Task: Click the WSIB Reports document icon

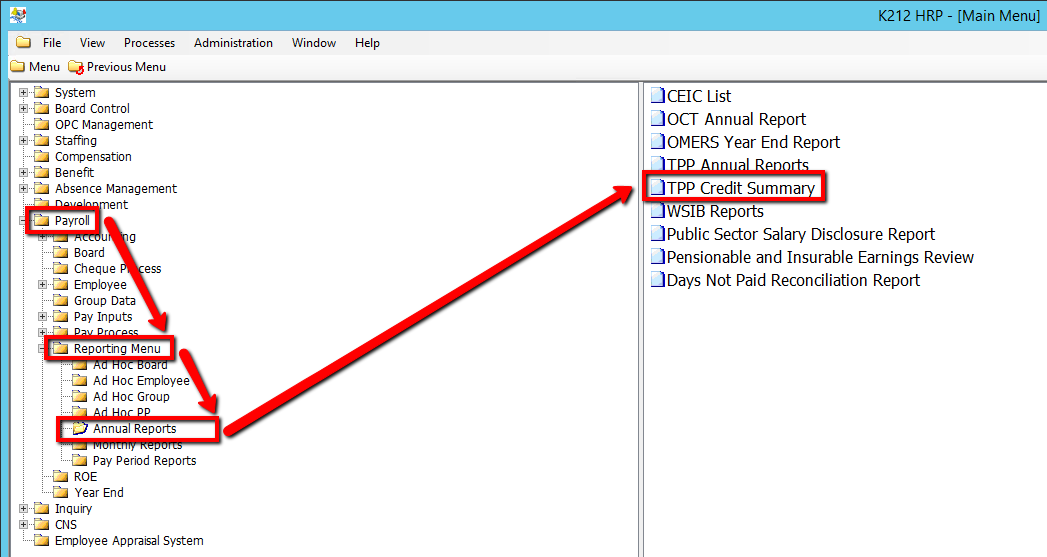Action: pyautogui.click(x=657, y=211)
